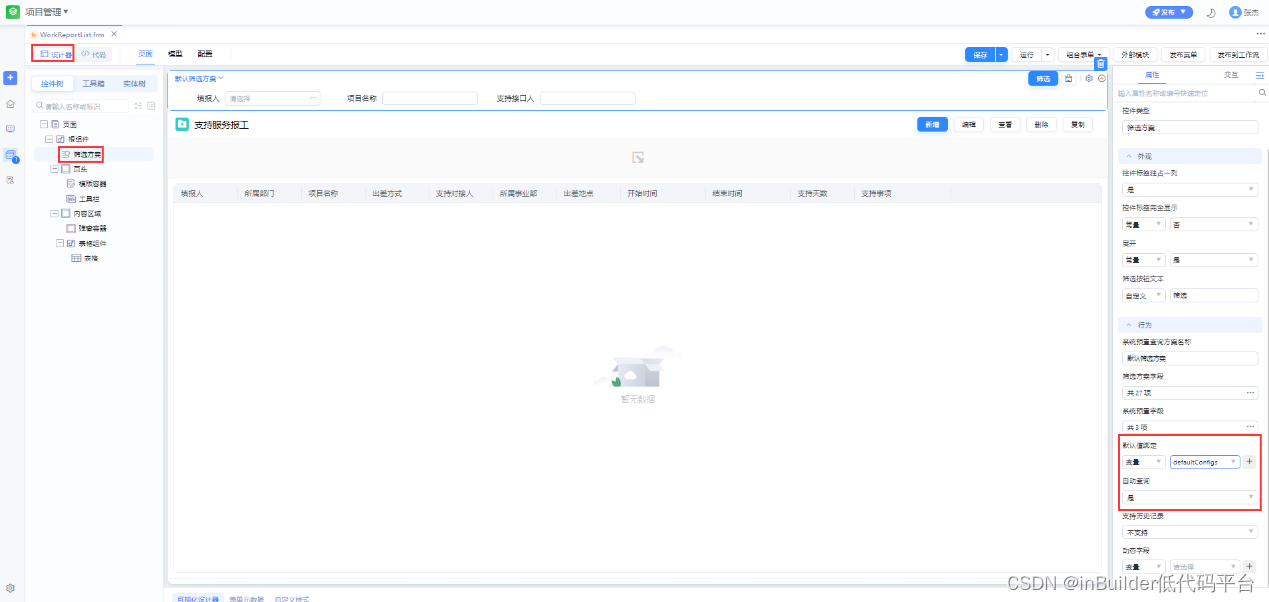Collapse the 页面 tree node
This screenshot has width=1269, height=602.
point(43,124)
